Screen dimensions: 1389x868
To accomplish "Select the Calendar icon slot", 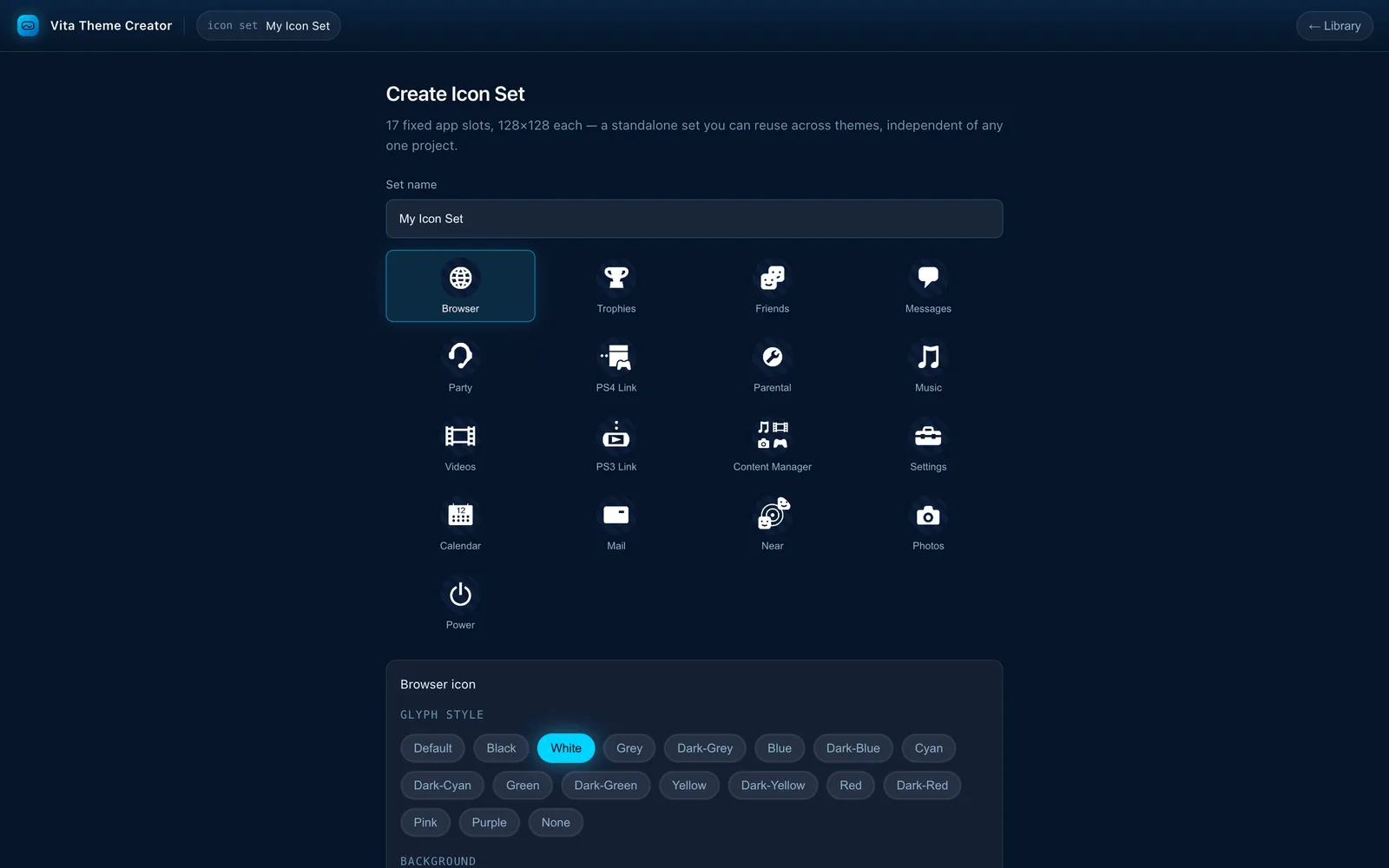I will 460,523.
